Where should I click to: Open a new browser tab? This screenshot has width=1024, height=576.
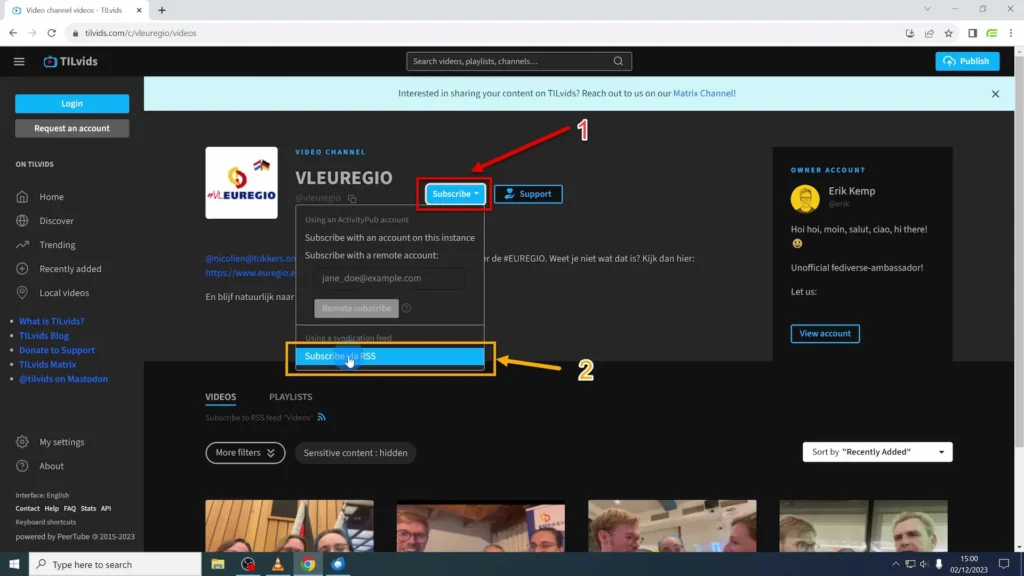[x=162, y=10]
